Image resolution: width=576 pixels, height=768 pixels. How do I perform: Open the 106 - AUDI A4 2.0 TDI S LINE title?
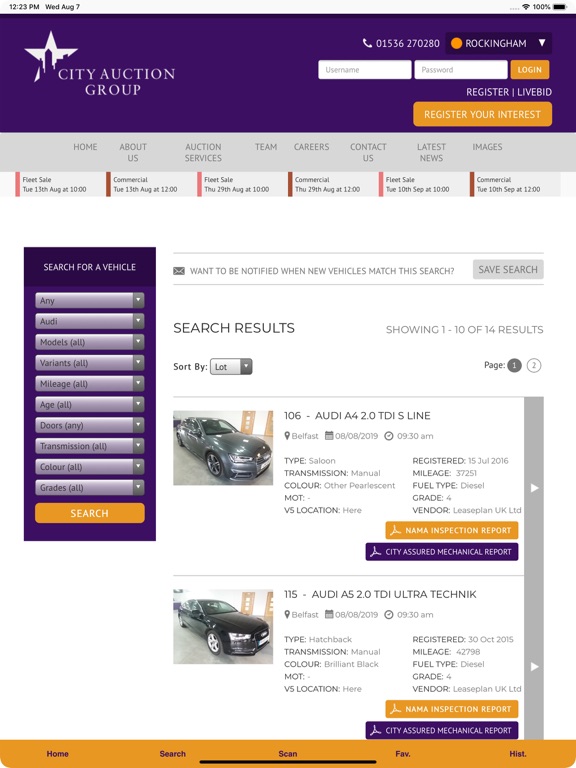coord(357,415)
